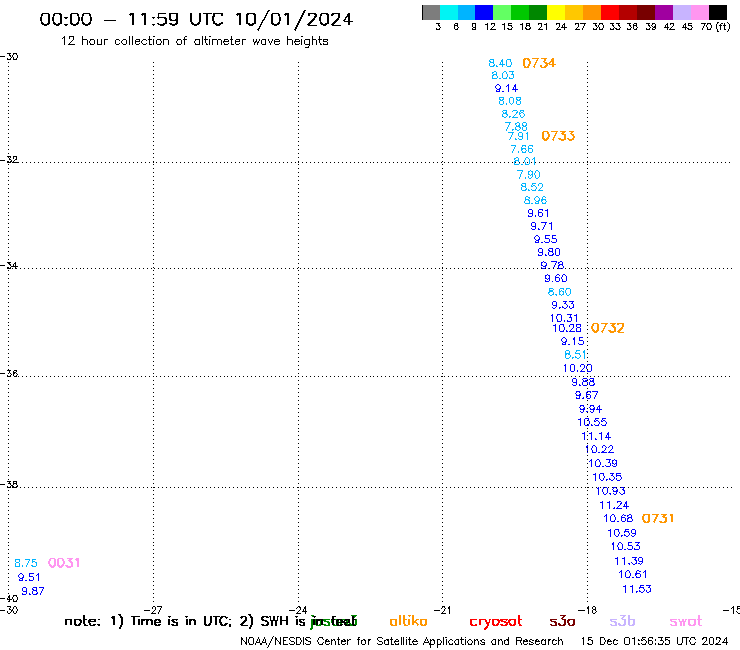This screenshot has height=650, width=740.
Task: Click the wave height value 10.61
Action: tap(633, 574)
